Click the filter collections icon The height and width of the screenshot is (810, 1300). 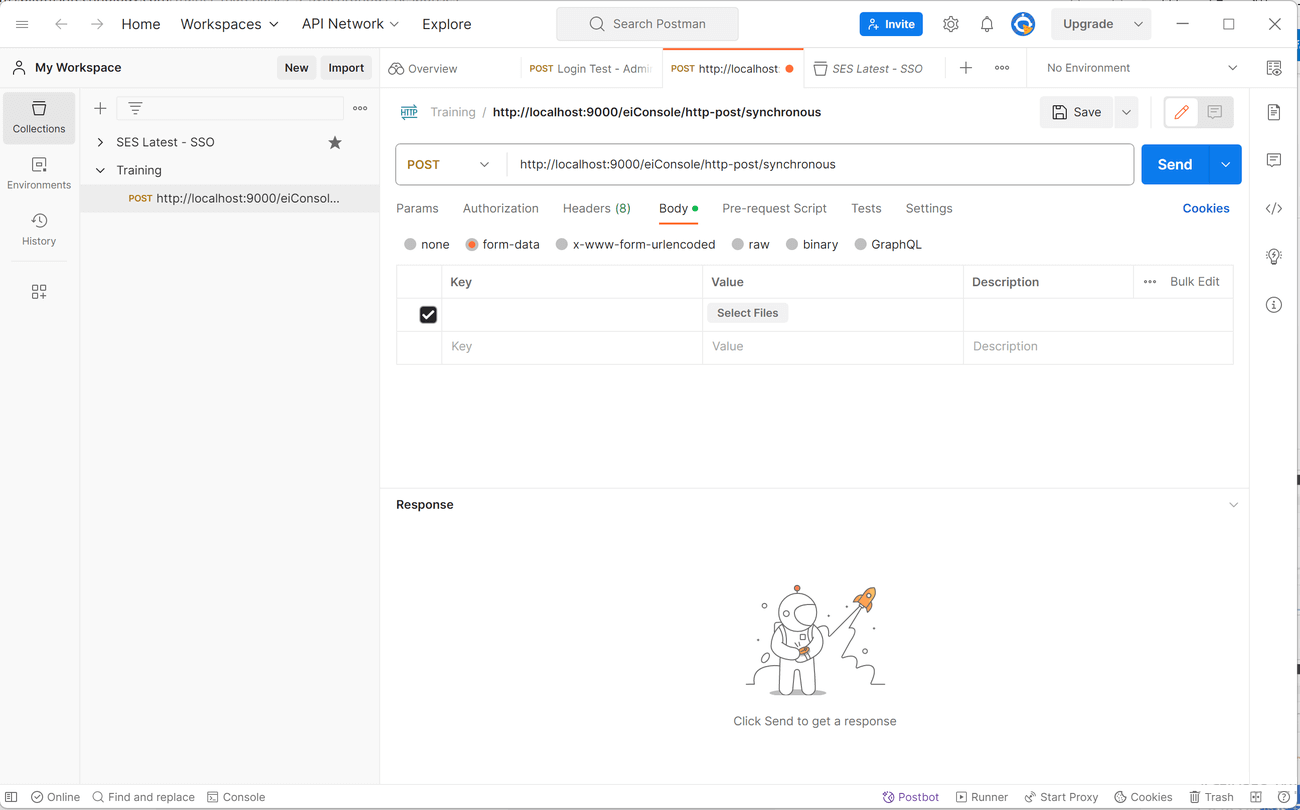click(x=135, y=108)
